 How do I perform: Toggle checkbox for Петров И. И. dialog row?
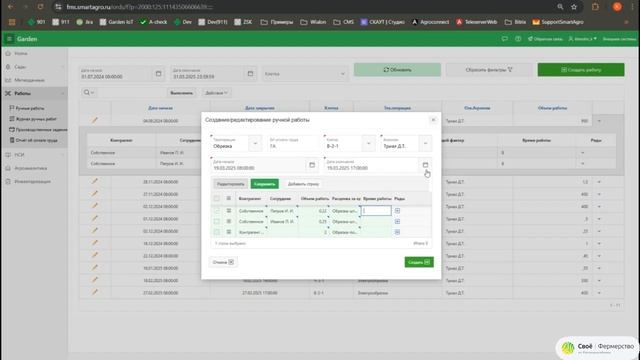click(x=216, y=211)
